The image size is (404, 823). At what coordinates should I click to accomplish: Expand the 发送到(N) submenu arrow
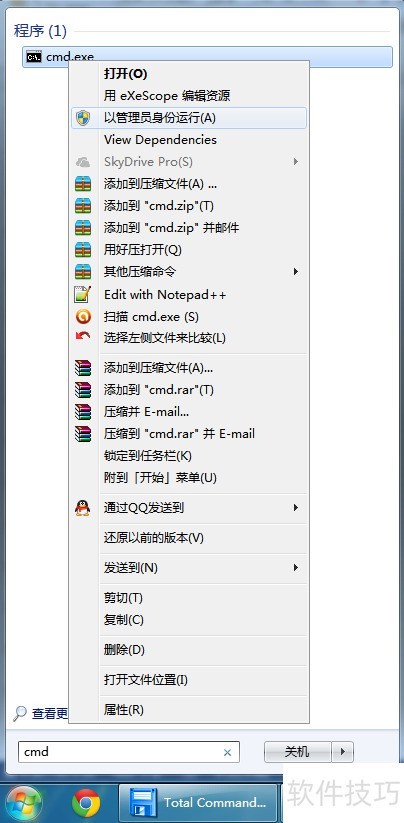pyautogui.click(x=296, y=567)
